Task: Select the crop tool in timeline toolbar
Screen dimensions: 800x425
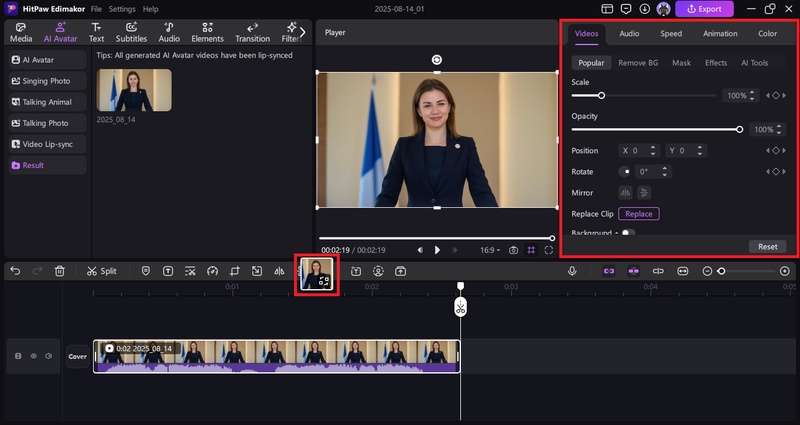Action: tap(235, 271)
